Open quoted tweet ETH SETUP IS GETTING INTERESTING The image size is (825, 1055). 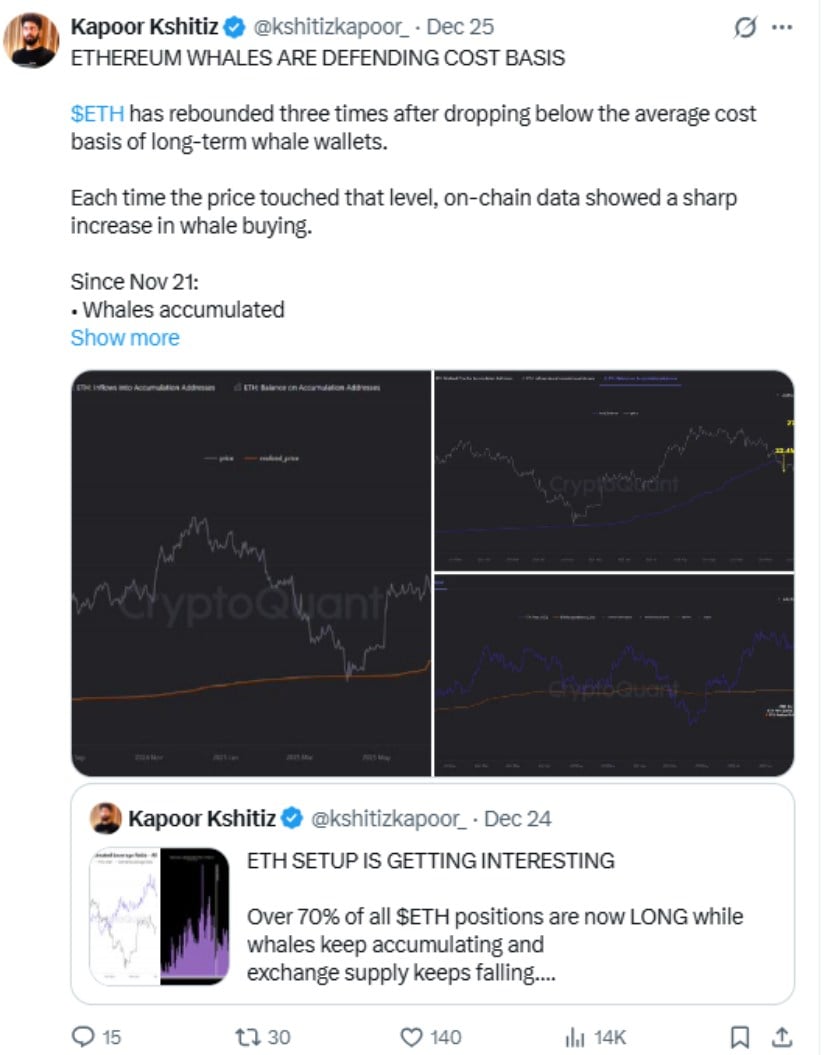pyautogui.click(x=430, y=861)
